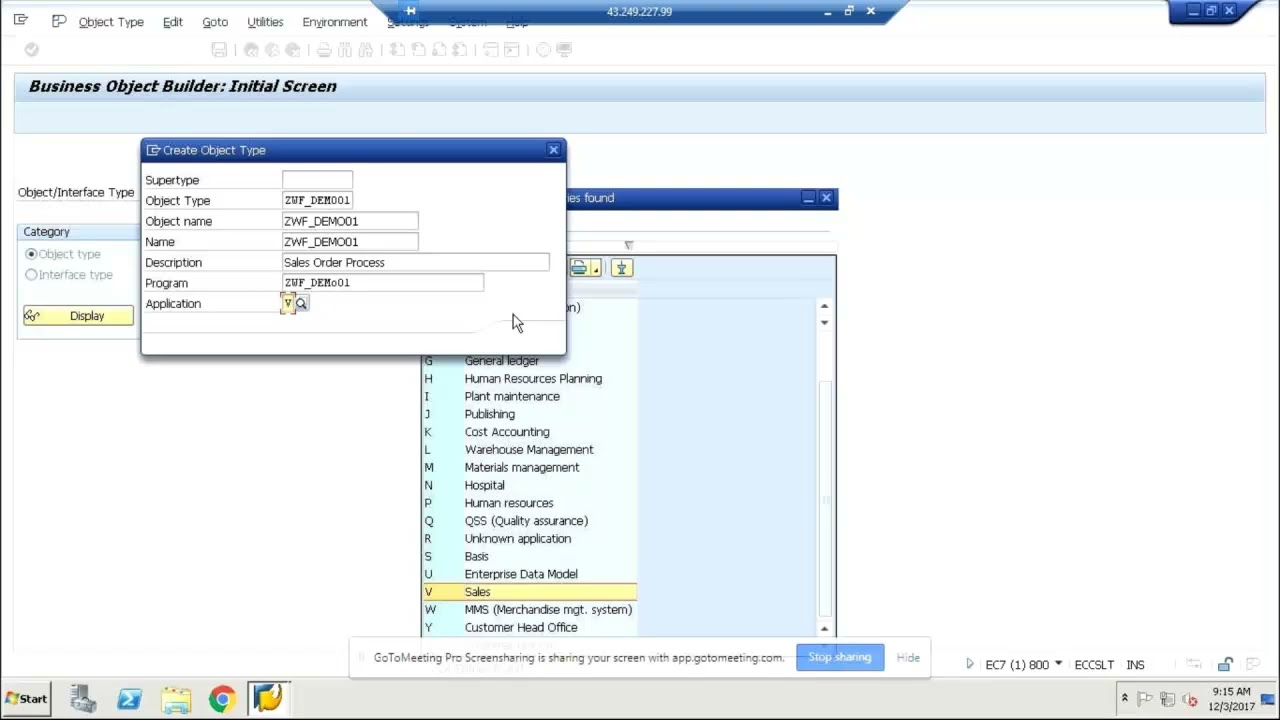Select the Cost Accounting row
1280x720 pixels.
tap(529, 432)
